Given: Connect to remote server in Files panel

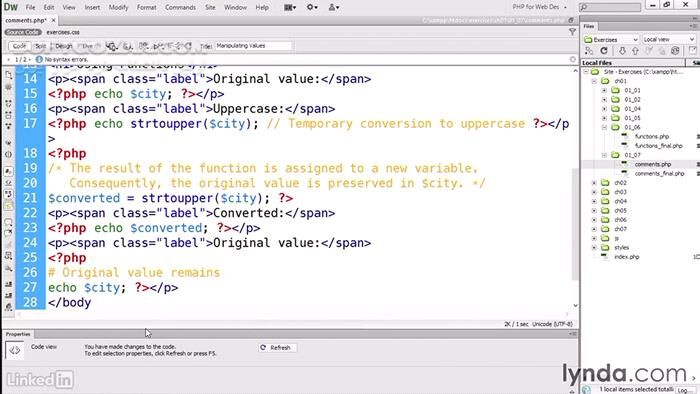Looking at the screenshot, I should coord(589,51).
